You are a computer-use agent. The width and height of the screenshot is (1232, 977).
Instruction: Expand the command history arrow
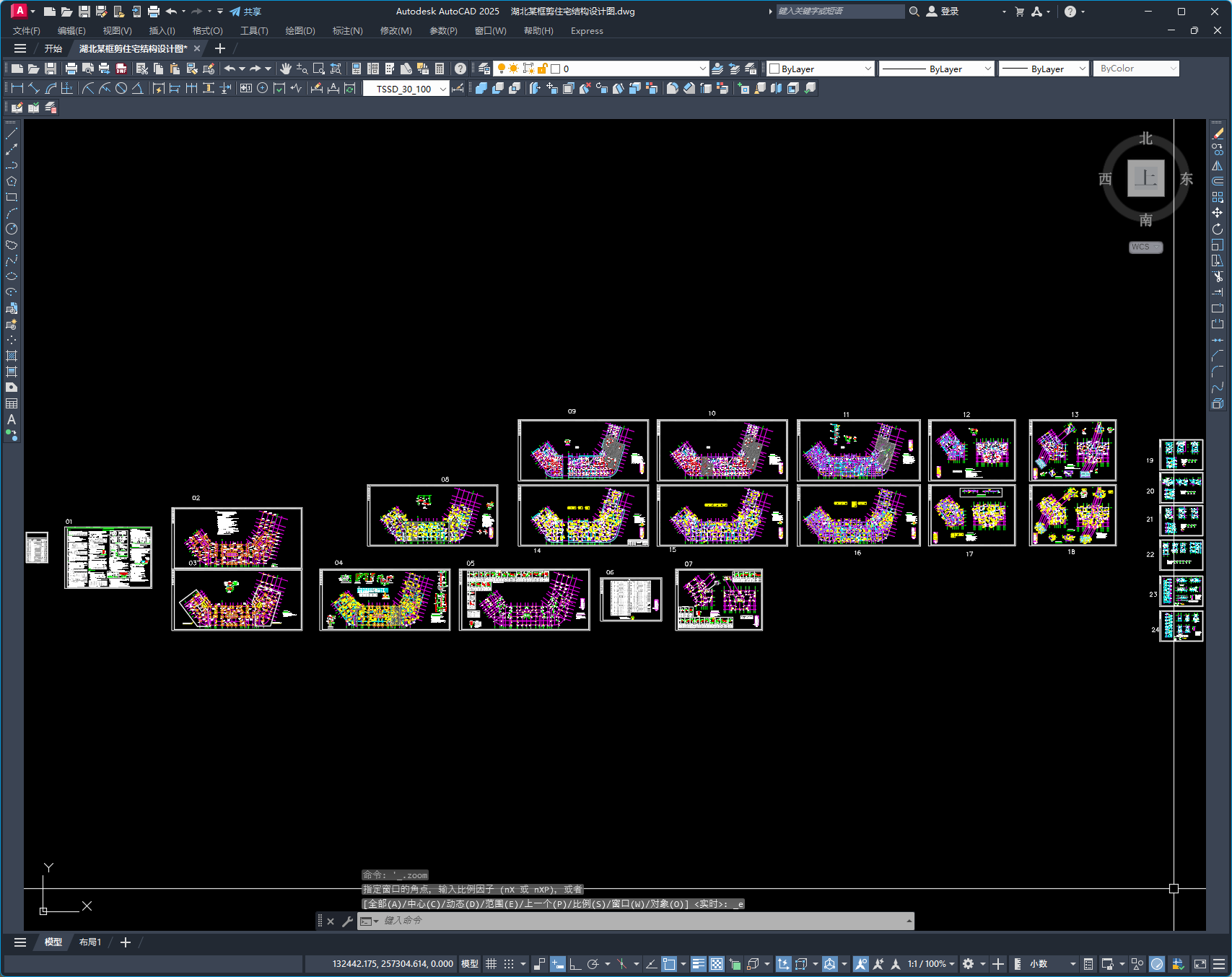tap(909, 921)
